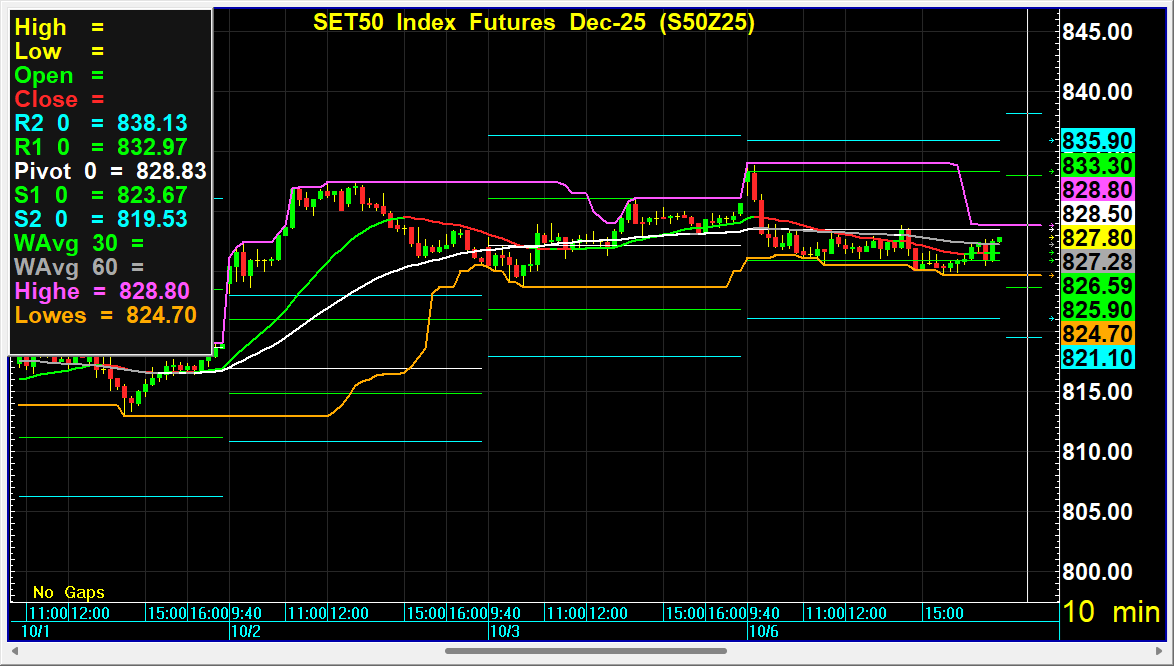Click the cyan 835.90 price marker
Screen dimensions: 1174x666
point(1098,141)
